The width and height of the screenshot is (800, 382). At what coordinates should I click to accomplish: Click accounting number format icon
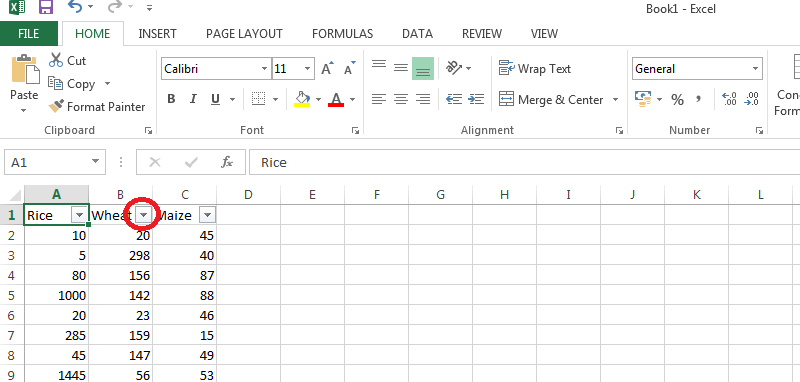click(642, 98)
